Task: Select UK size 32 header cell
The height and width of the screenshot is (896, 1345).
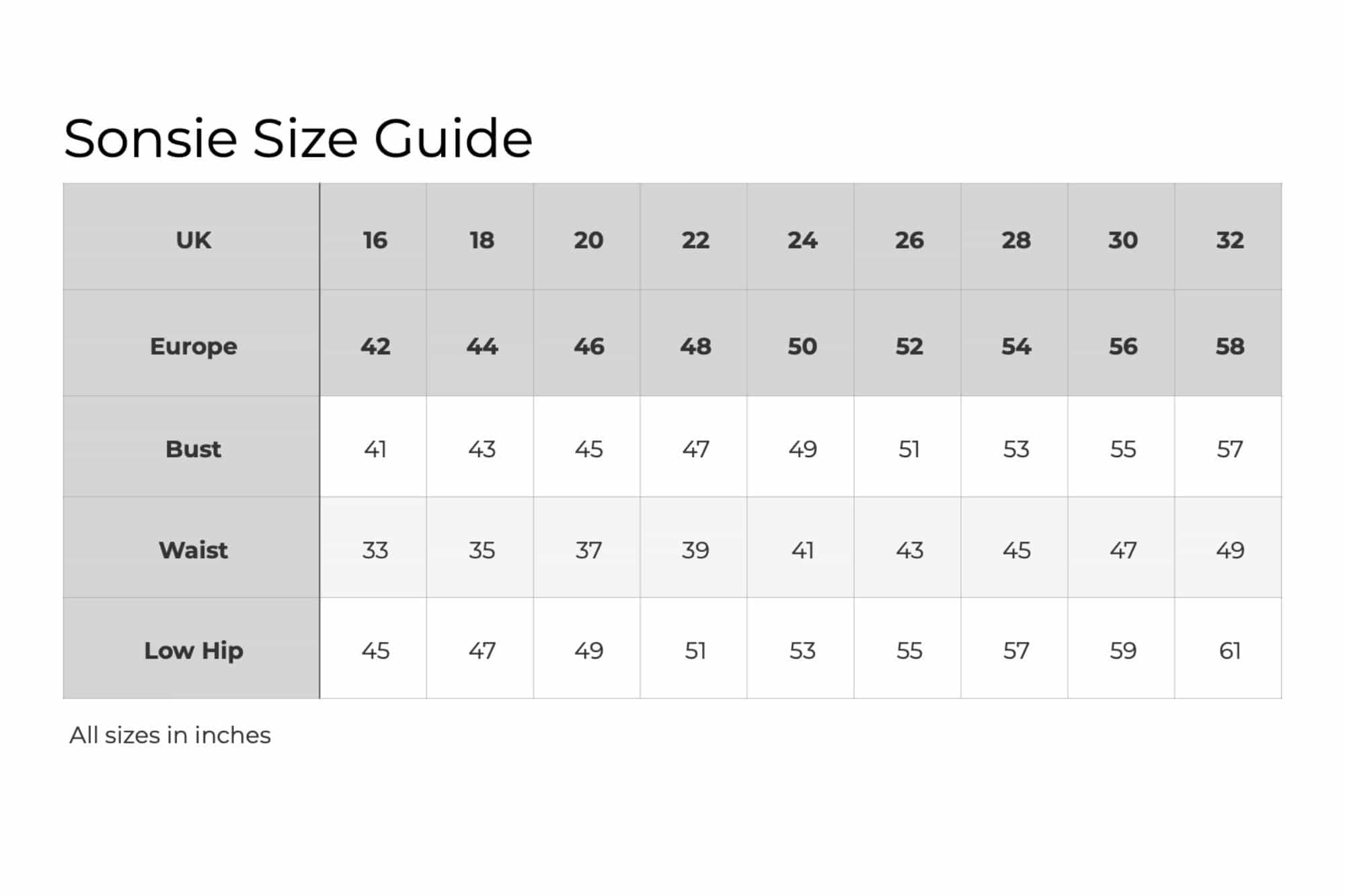Action: 1229,240
